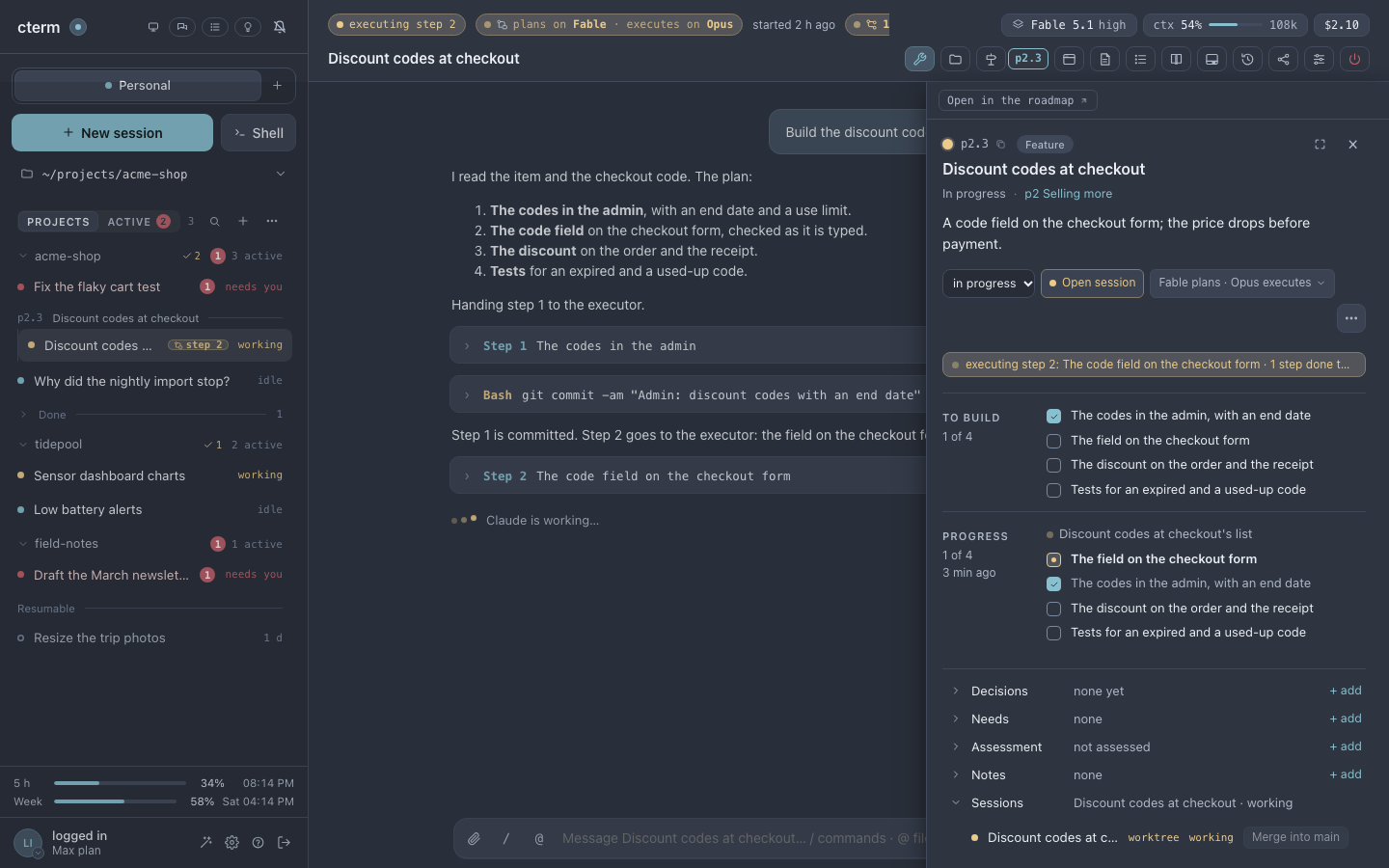The height and width of the screenshot is (868, 1389).
Task: Click the magic wand icon in footer
Action: [x=205, y=842]
